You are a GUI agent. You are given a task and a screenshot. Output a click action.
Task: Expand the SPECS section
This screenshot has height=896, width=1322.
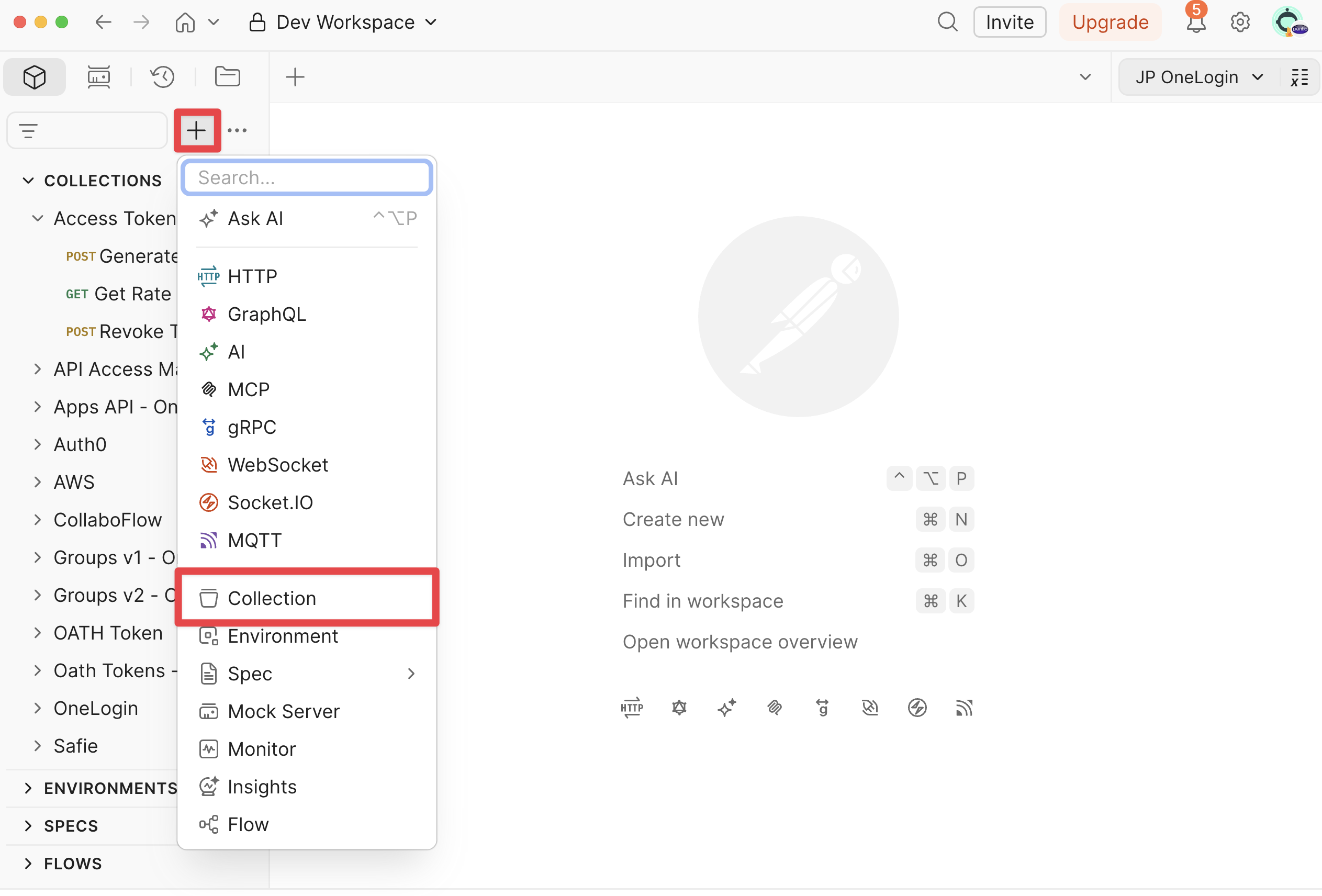pyautogui.click(x=28, y=825)
